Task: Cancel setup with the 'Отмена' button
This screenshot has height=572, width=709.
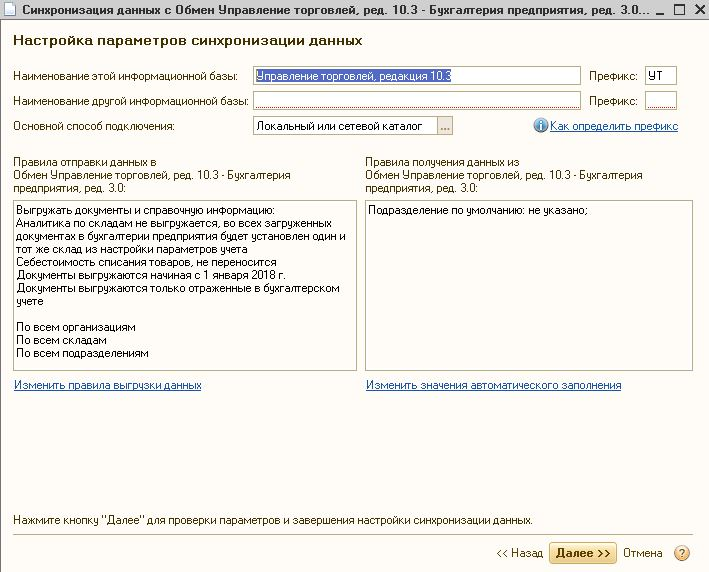Action: [642, 553]
